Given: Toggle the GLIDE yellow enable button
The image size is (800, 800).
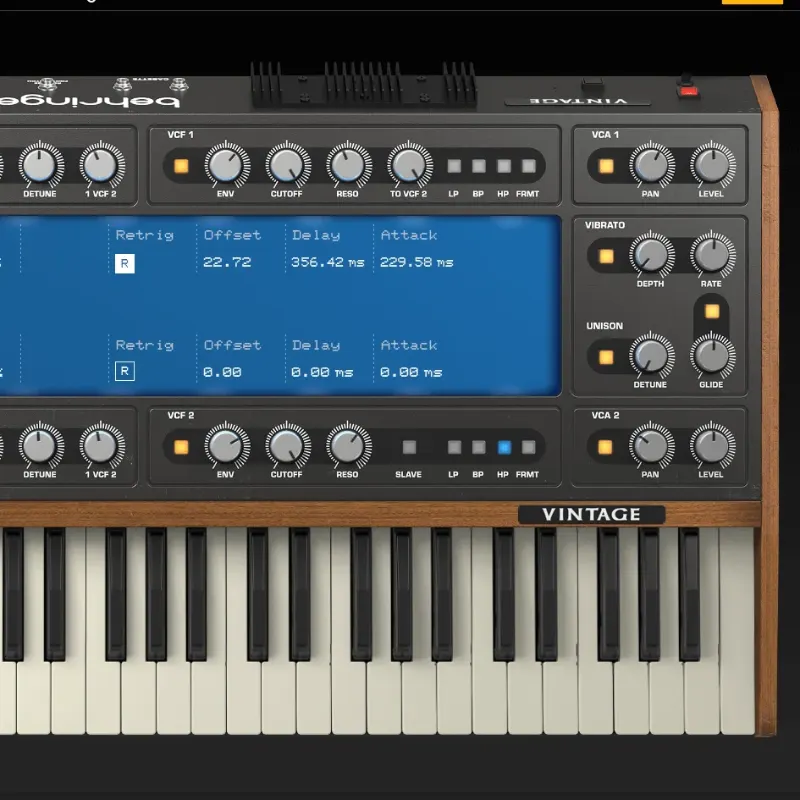Looking at the screenshot, I should tap(712, 311).
